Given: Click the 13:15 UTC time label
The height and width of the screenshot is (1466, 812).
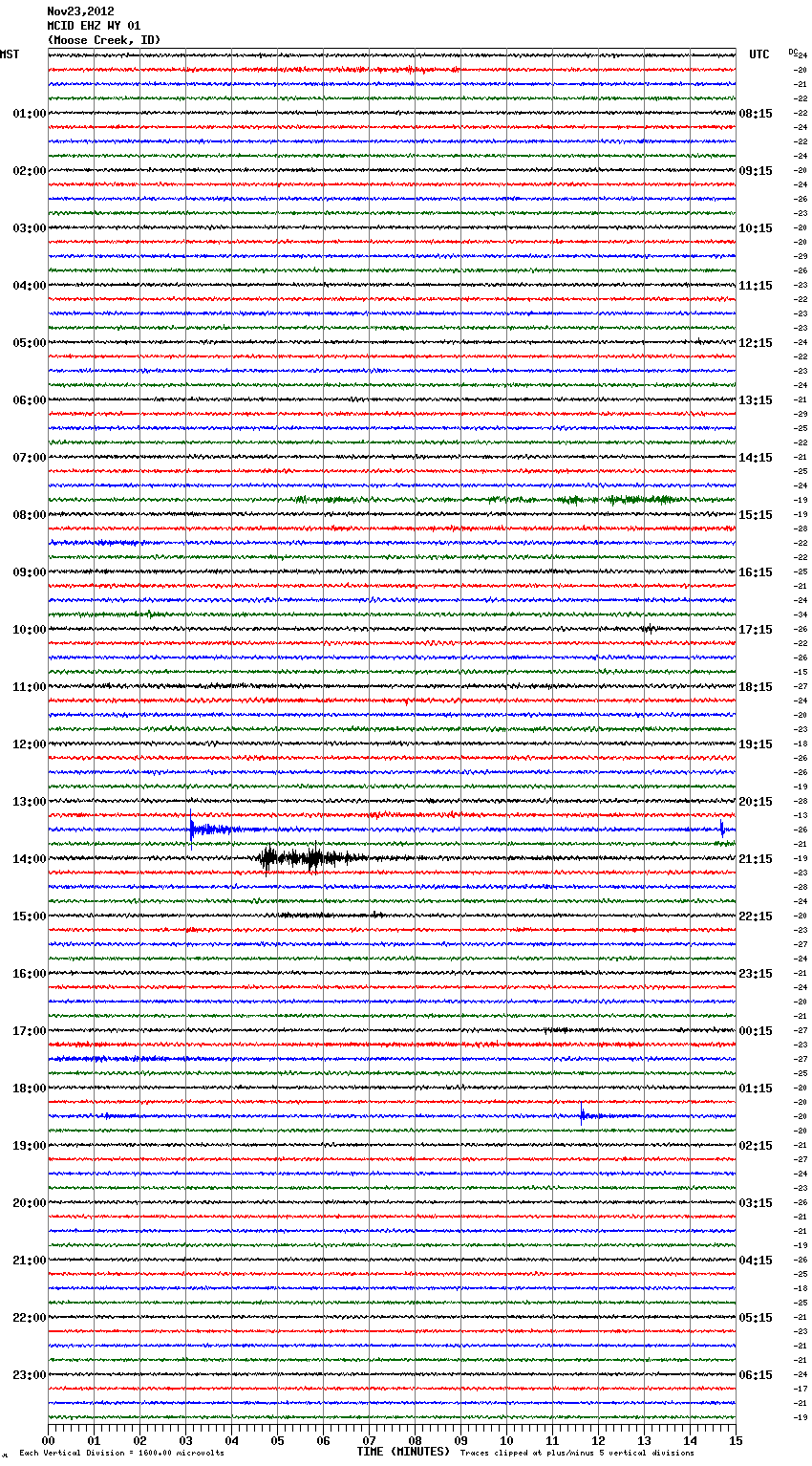Looking at the screenshot, I should [x=756, y=400].
